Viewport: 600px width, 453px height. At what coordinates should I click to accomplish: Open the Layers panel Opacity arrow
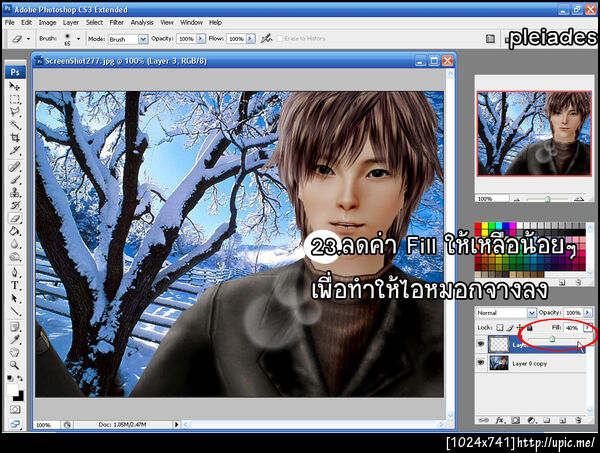(587, 313)
